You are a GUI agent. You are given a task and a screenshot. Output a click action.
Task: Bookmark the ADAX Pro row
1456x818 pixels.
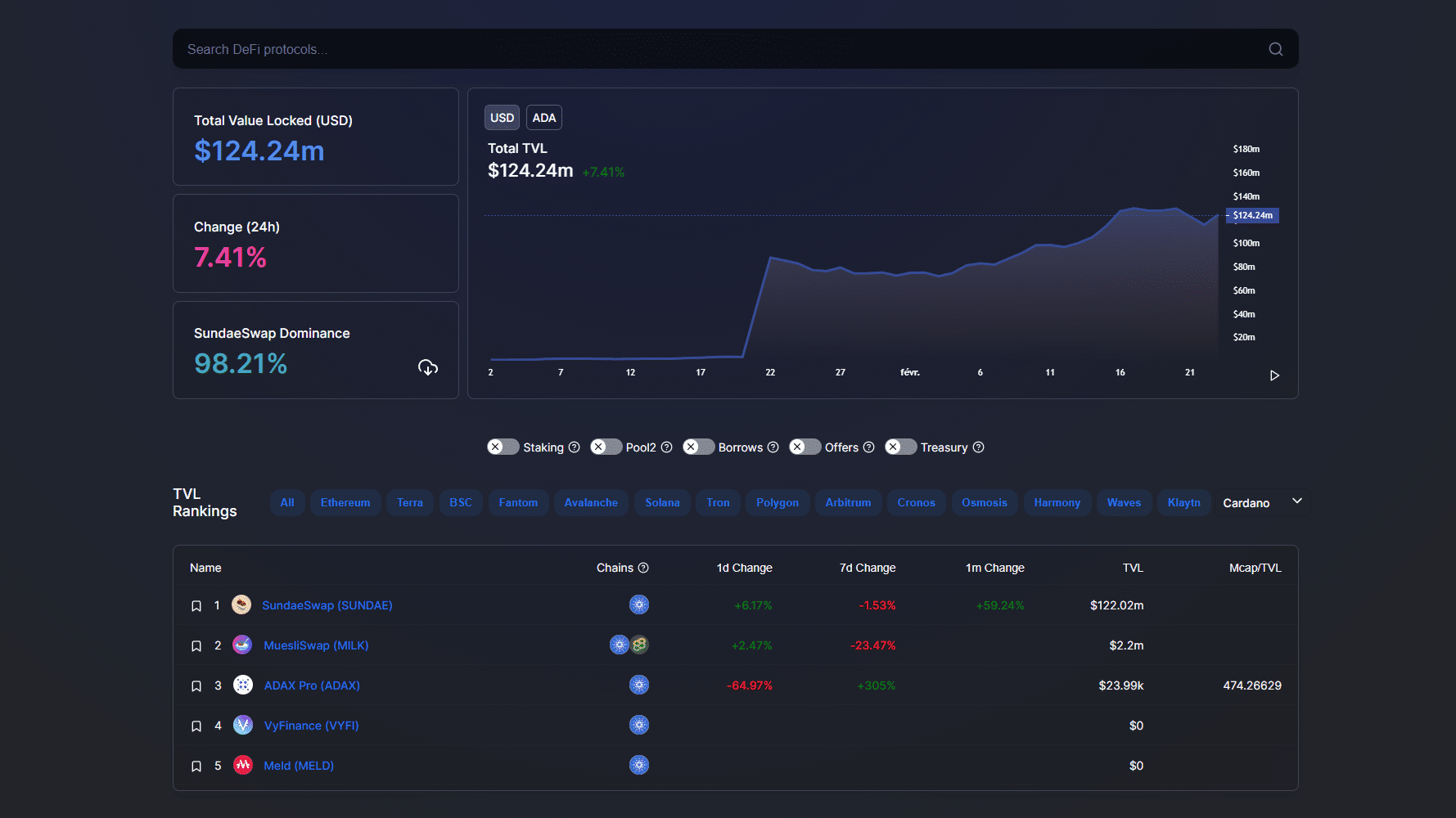[x=196, y=686]
